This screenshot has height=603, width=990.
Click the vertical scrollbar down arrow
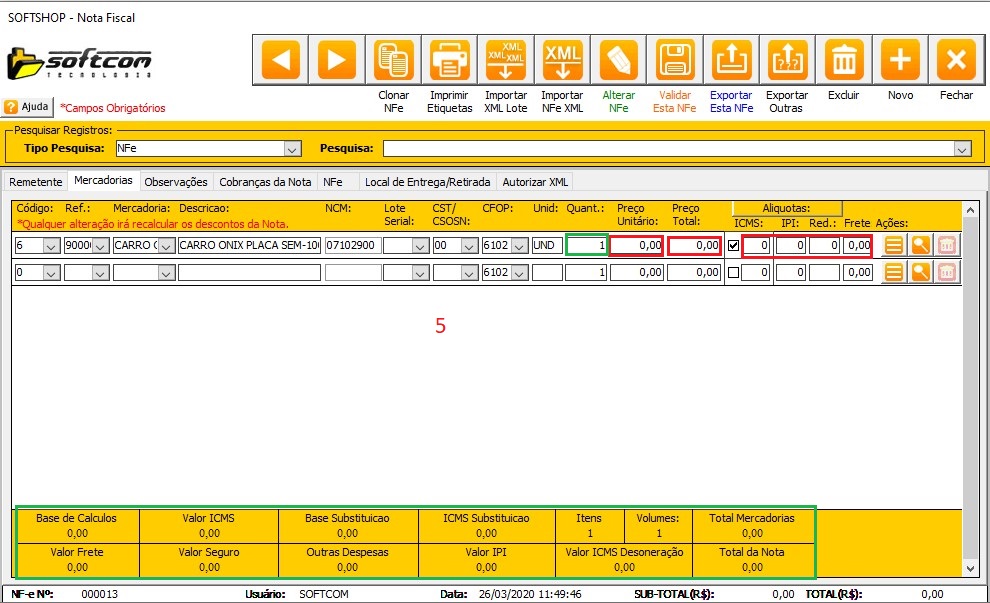[969, 568]
